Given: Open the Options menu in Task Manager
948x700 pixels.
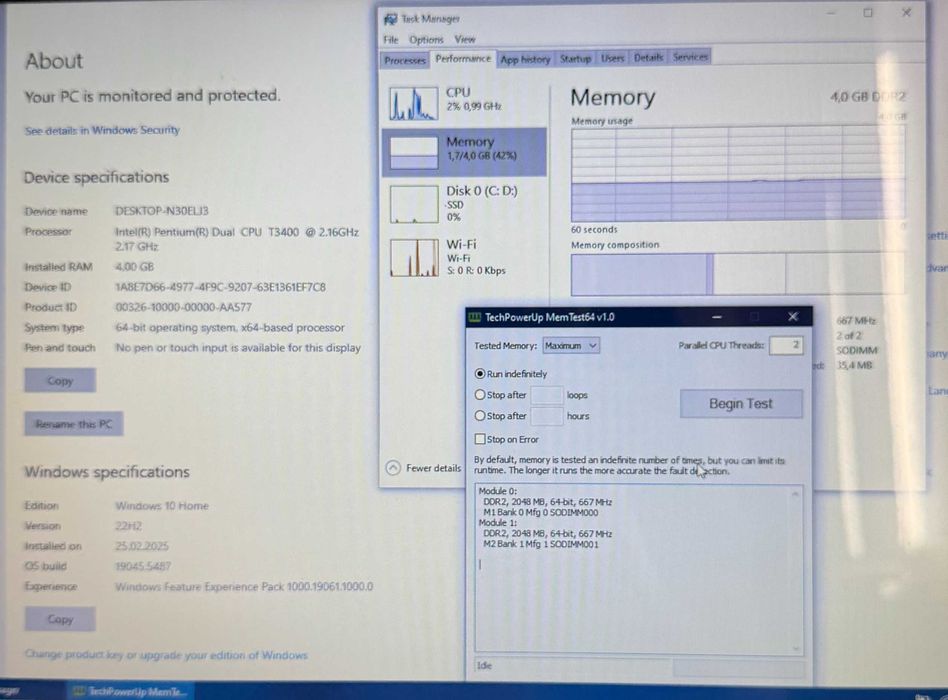Looking at the screenshot, I should click(x=426, y=39).
